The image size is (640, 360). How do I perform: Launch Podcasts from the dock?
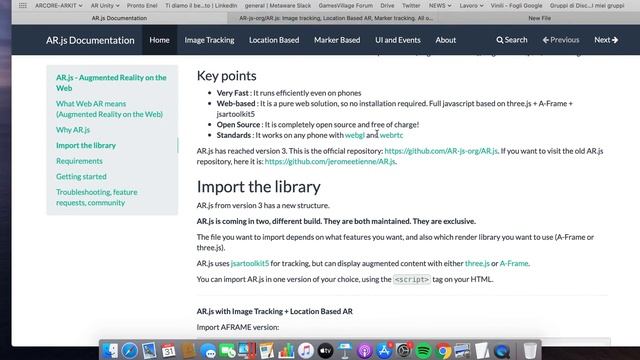click(x=364, y=351)
